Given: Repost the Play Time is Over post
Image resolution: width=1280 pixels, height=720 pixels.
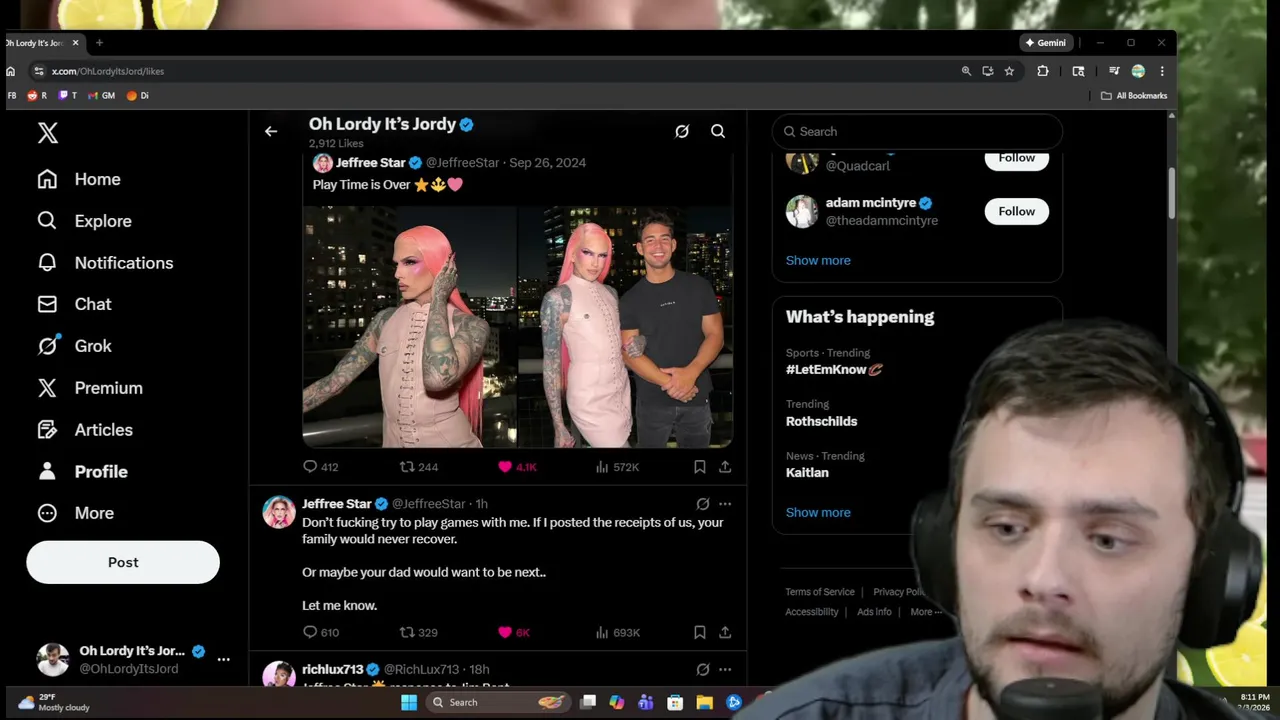Looking at the screenshot, I should click(419, 467).
